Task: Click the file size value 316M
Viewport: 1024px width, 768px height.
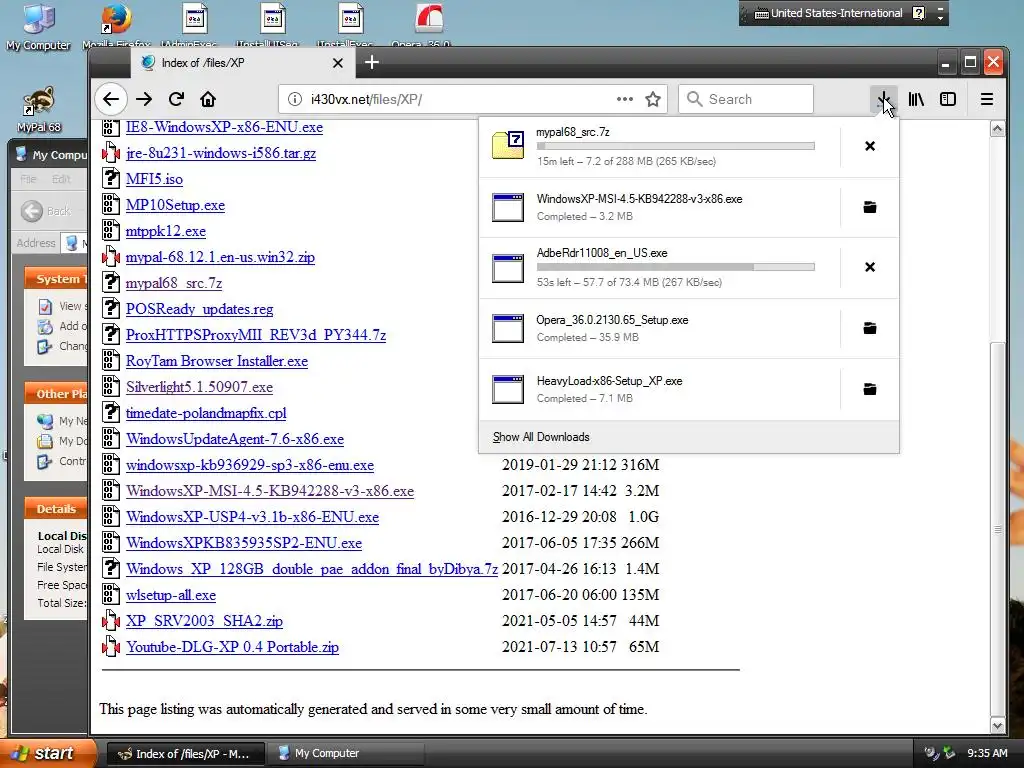Action: [639, 465]
